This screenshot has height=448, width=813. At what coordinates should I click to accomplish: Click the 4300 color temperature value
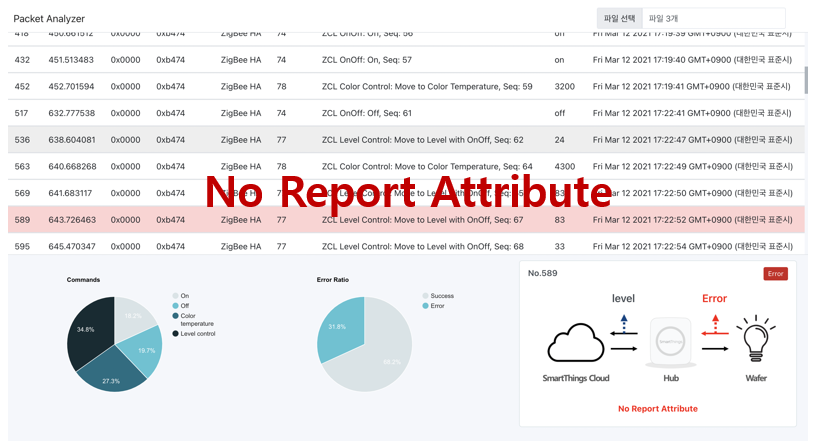point(565,166)
